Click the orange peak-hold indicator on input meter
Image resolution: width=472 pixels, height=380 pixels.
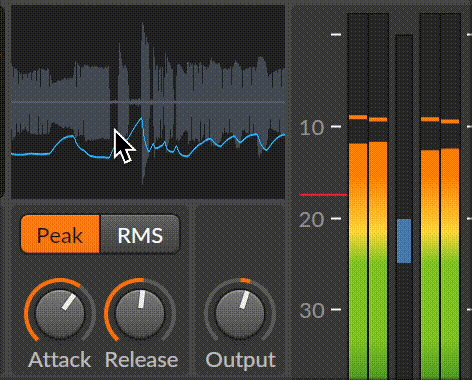358,117
